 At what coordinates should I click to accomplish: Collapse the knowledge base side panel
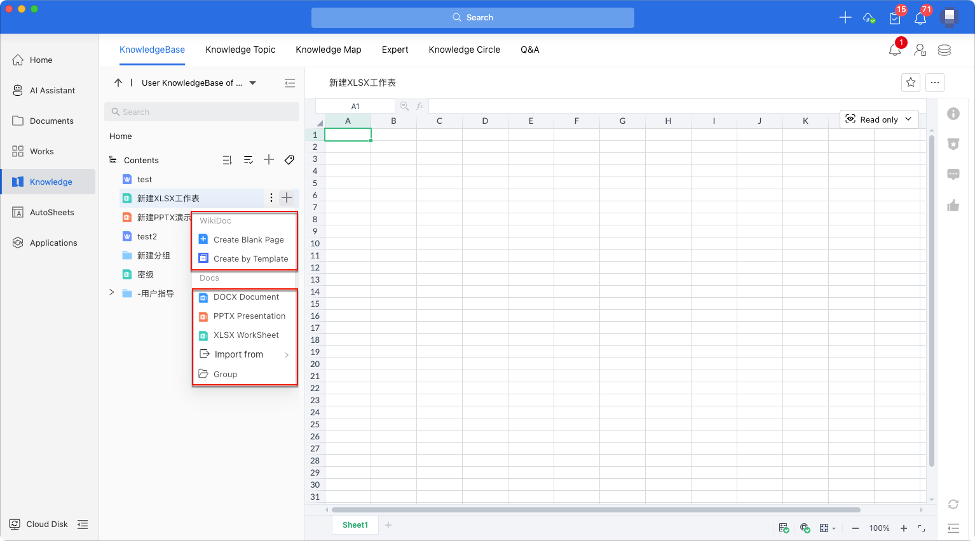tap(290, 83)
